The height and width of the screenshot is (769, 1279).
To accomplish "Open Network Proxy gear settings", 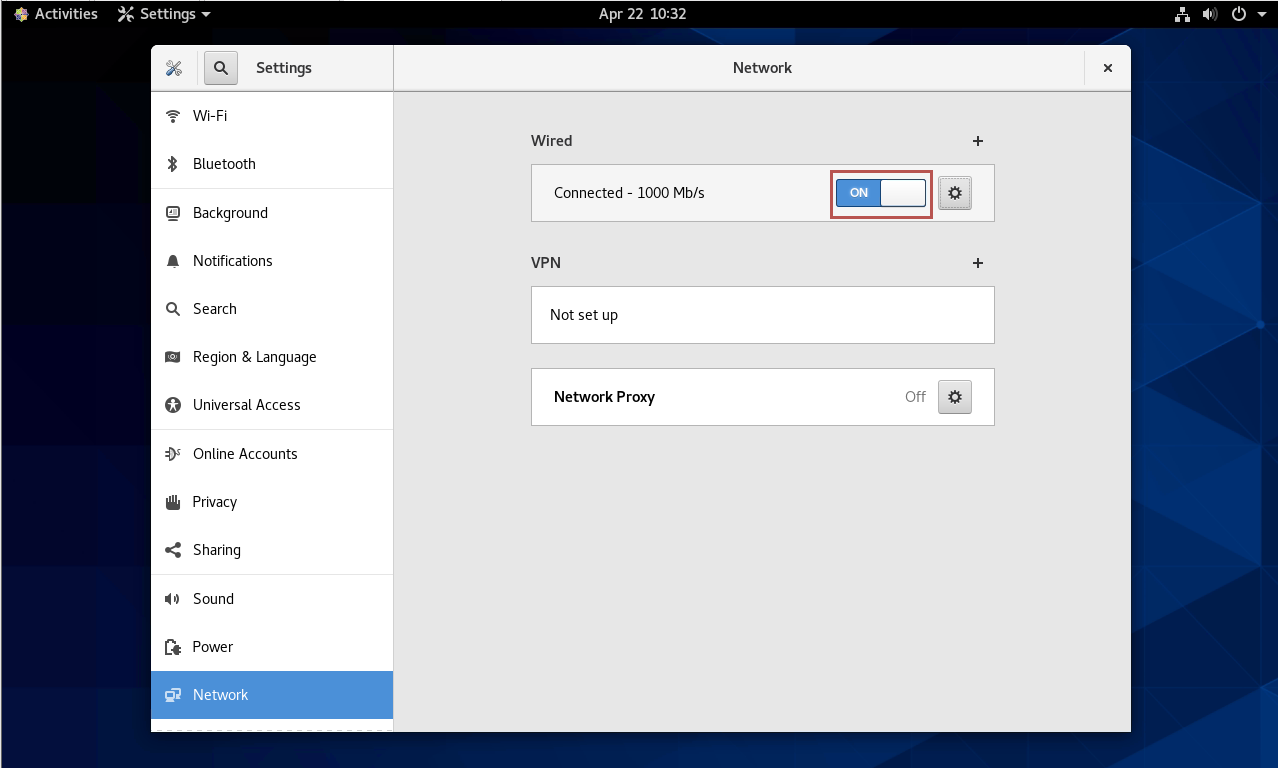I will [x=955, y=397].
